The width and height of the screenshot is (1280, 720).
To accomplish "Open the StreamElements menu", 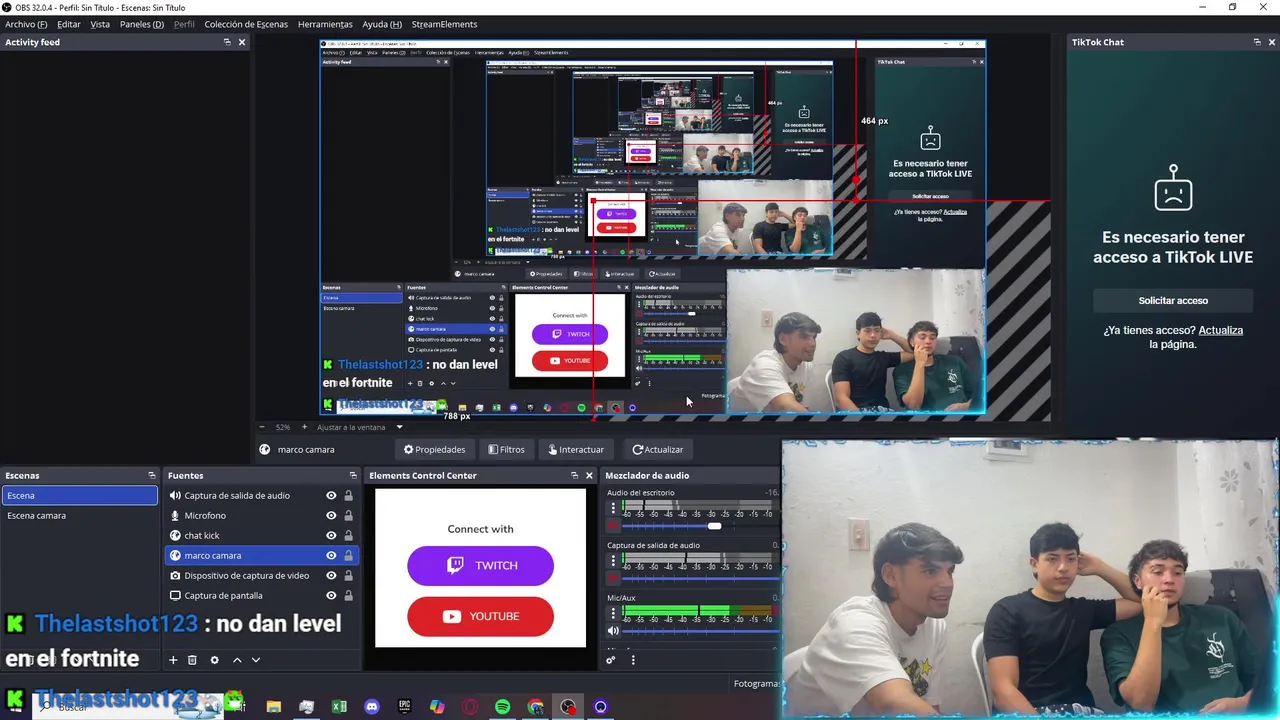I will pyautogui.click(x=444, y=24).
